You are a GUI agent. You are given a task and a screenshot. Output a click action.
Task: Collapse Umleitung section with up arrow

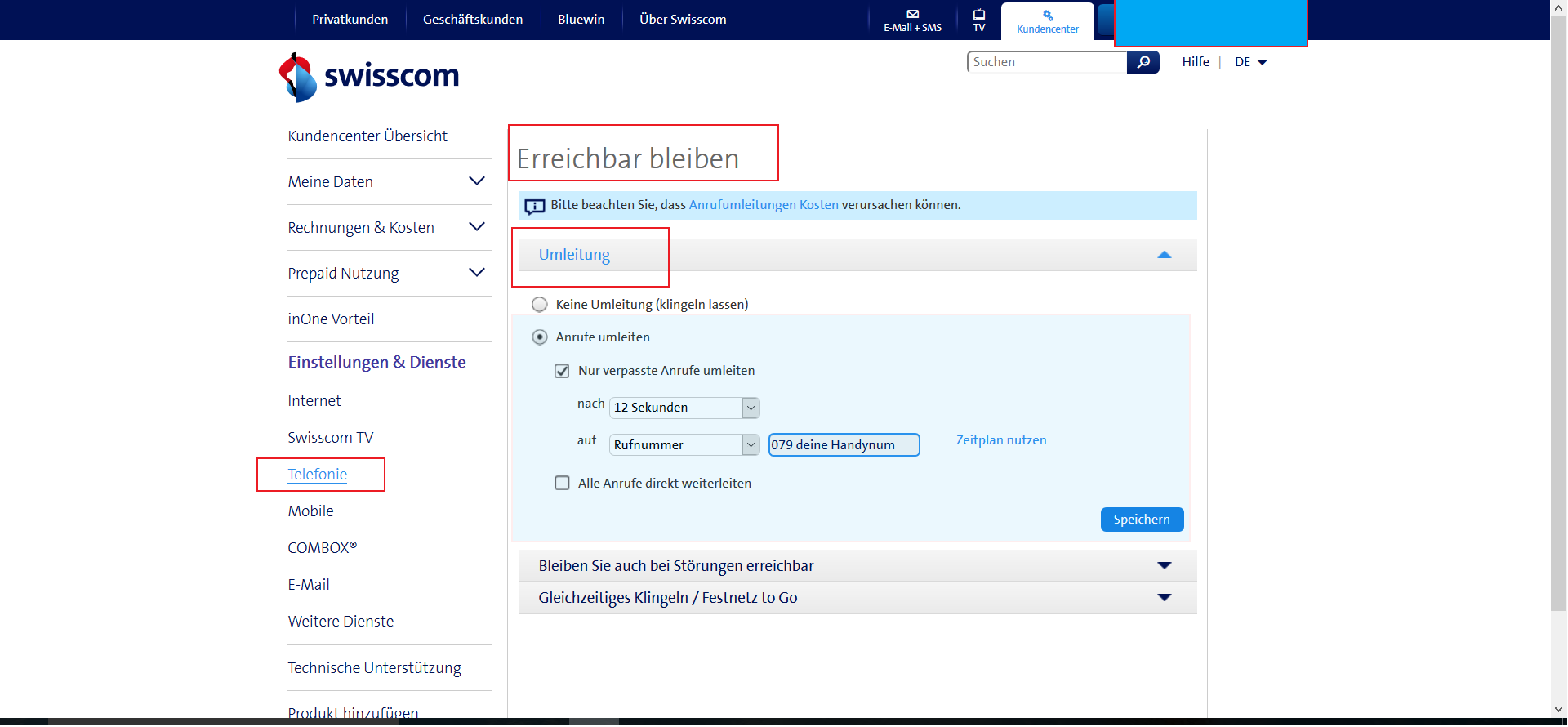click(1164, 255)
